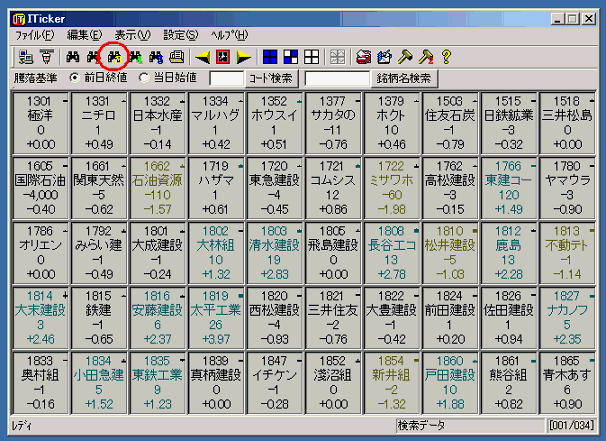Click the funnel download icon in the toolbar
This screenshot has width=606, height=441.
(47, 57)
